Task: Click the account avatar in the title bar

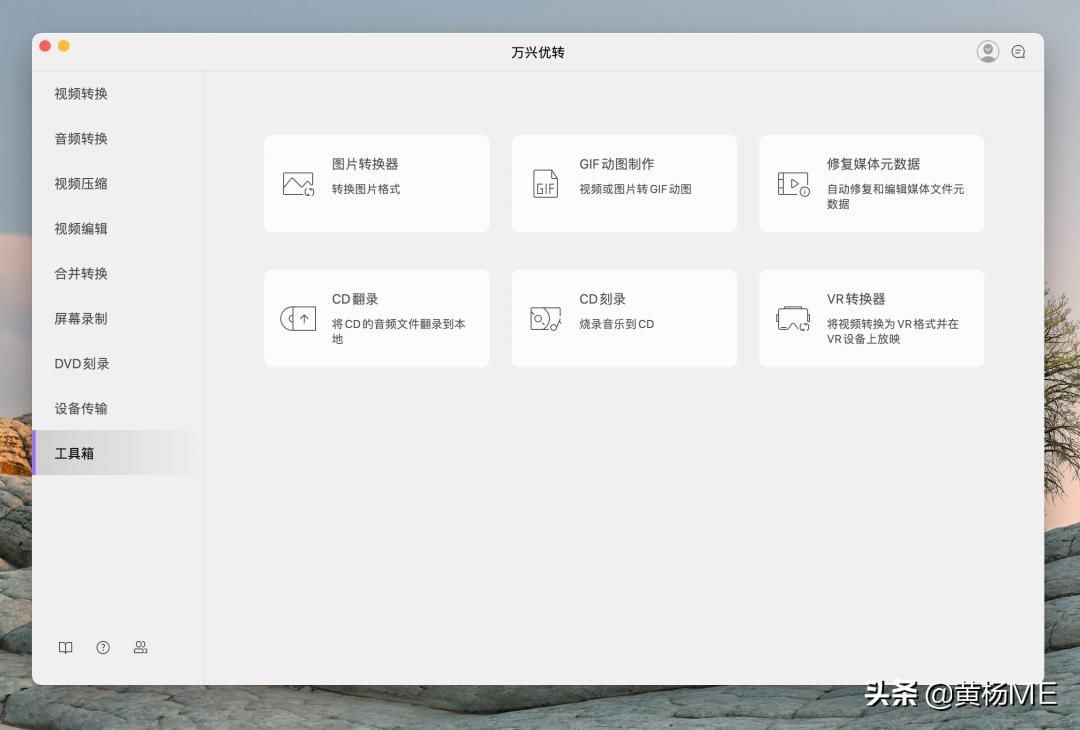Action: pyautogui.click(x=988, y=51)
